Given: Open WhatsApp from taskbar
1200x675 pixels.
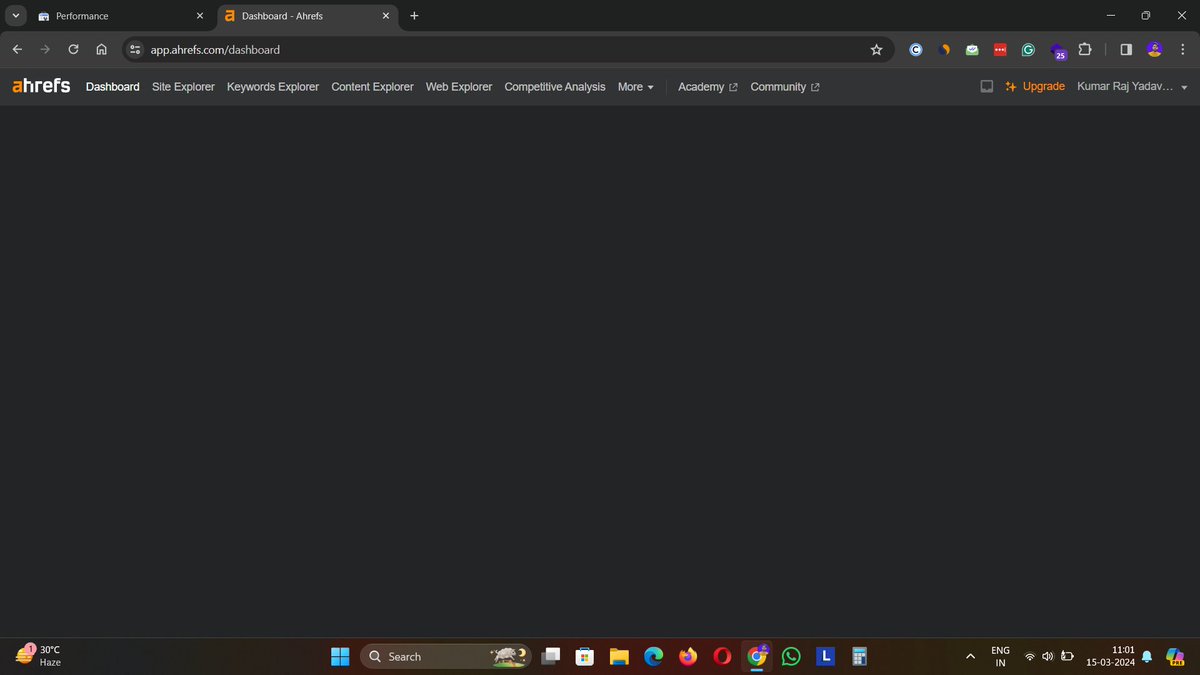Looking at the screenshot, I should pyautogui.click(x=792, y=656).
